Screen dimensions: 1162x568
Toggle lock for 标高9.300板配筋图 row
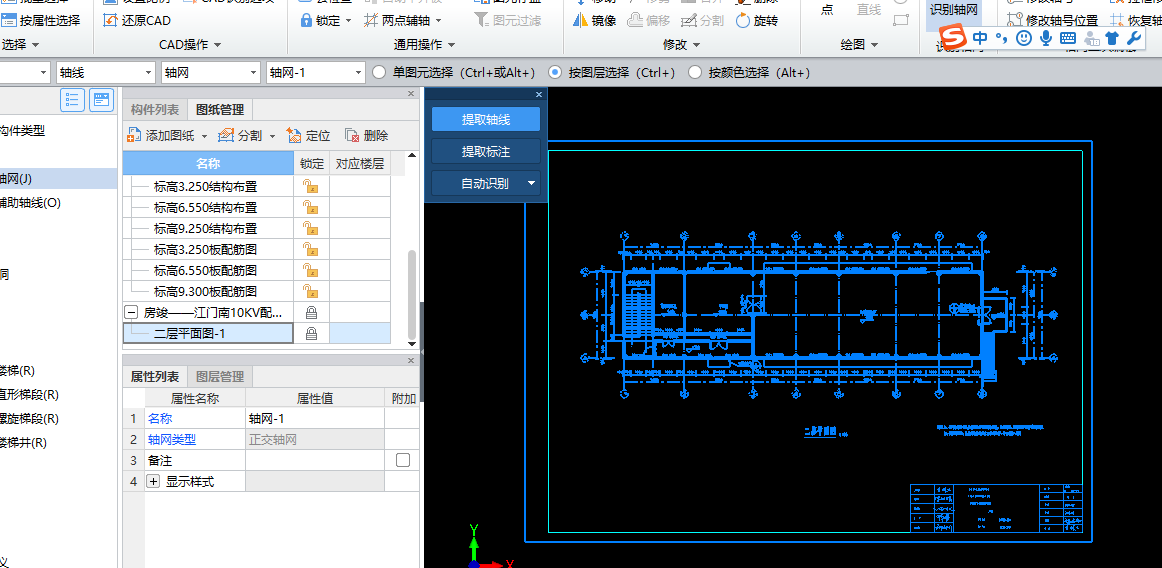[x=311, y=291]
